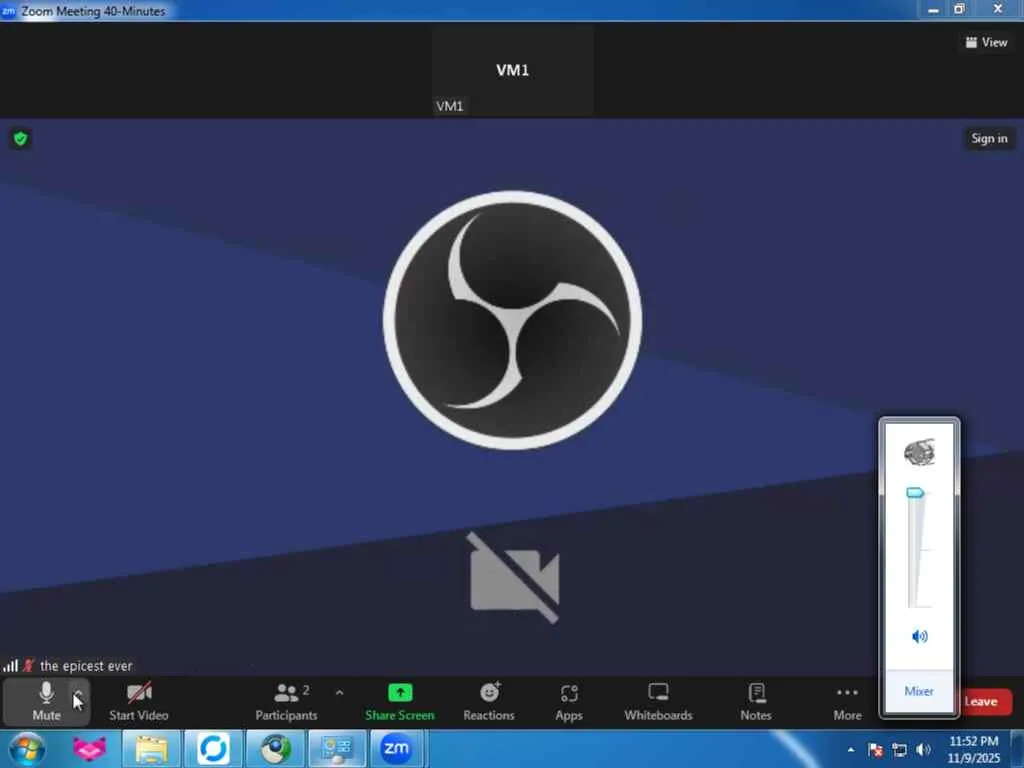Show hidden tray icons arrow
The height and width of the screenshot is (768, 1024).
click(x=851, y=750)
